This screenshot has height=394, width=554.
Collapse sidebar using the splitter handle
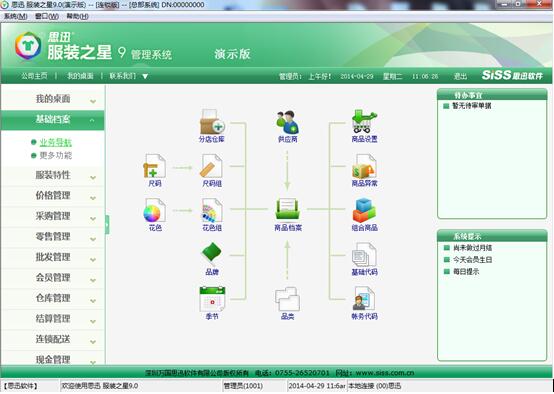[107, 224]
